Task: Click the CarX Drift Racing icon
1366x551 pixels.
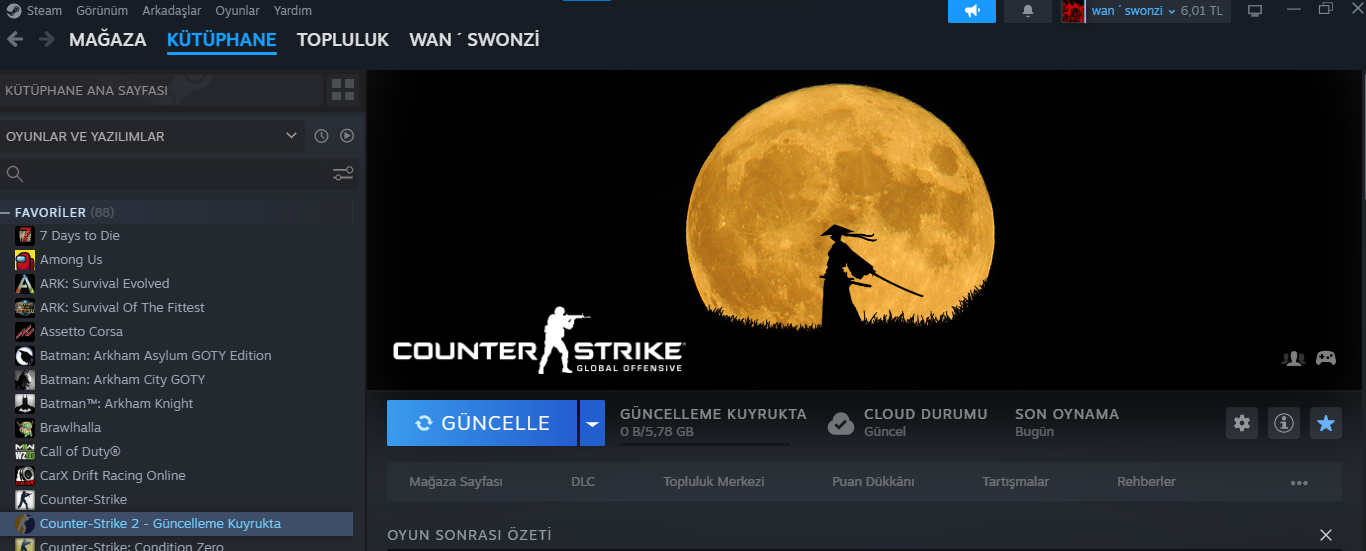Action: [x=25, y=476]
